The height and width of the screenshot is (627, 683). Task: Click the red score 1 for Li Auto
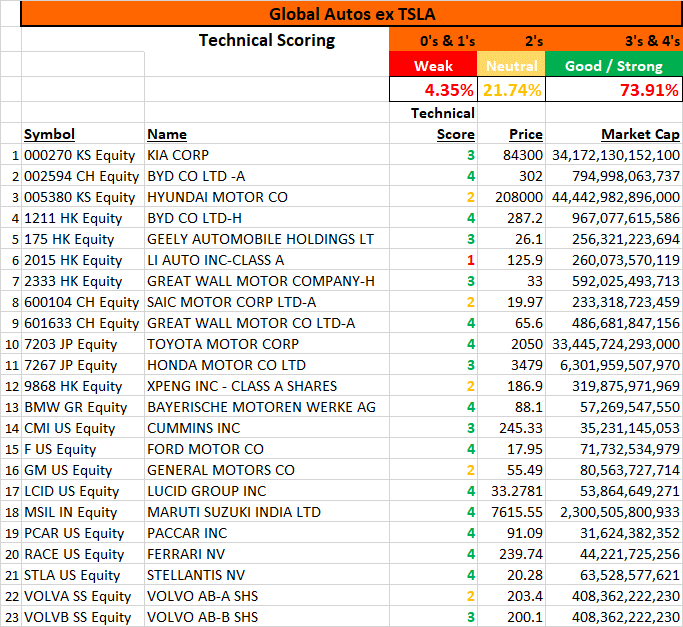tap(433, 260)
